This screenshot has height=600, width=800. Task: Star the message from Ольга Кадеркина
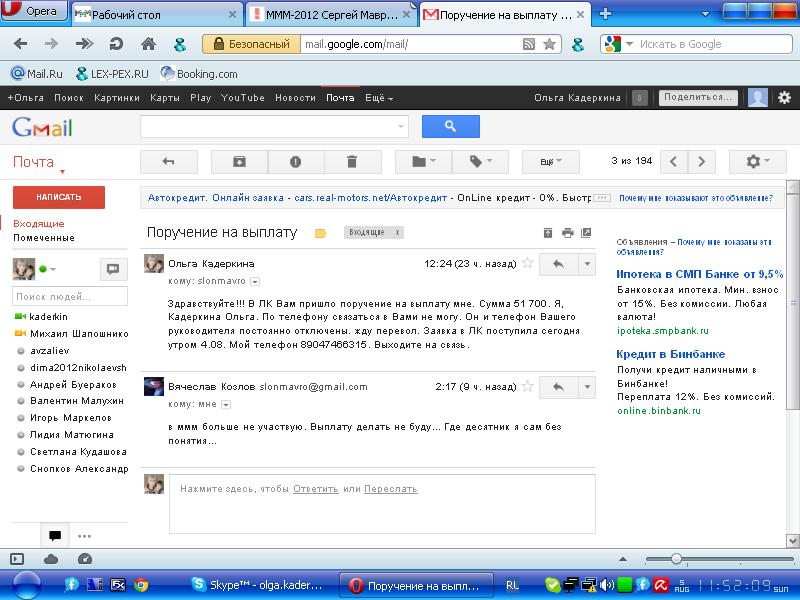click(528, 263)
